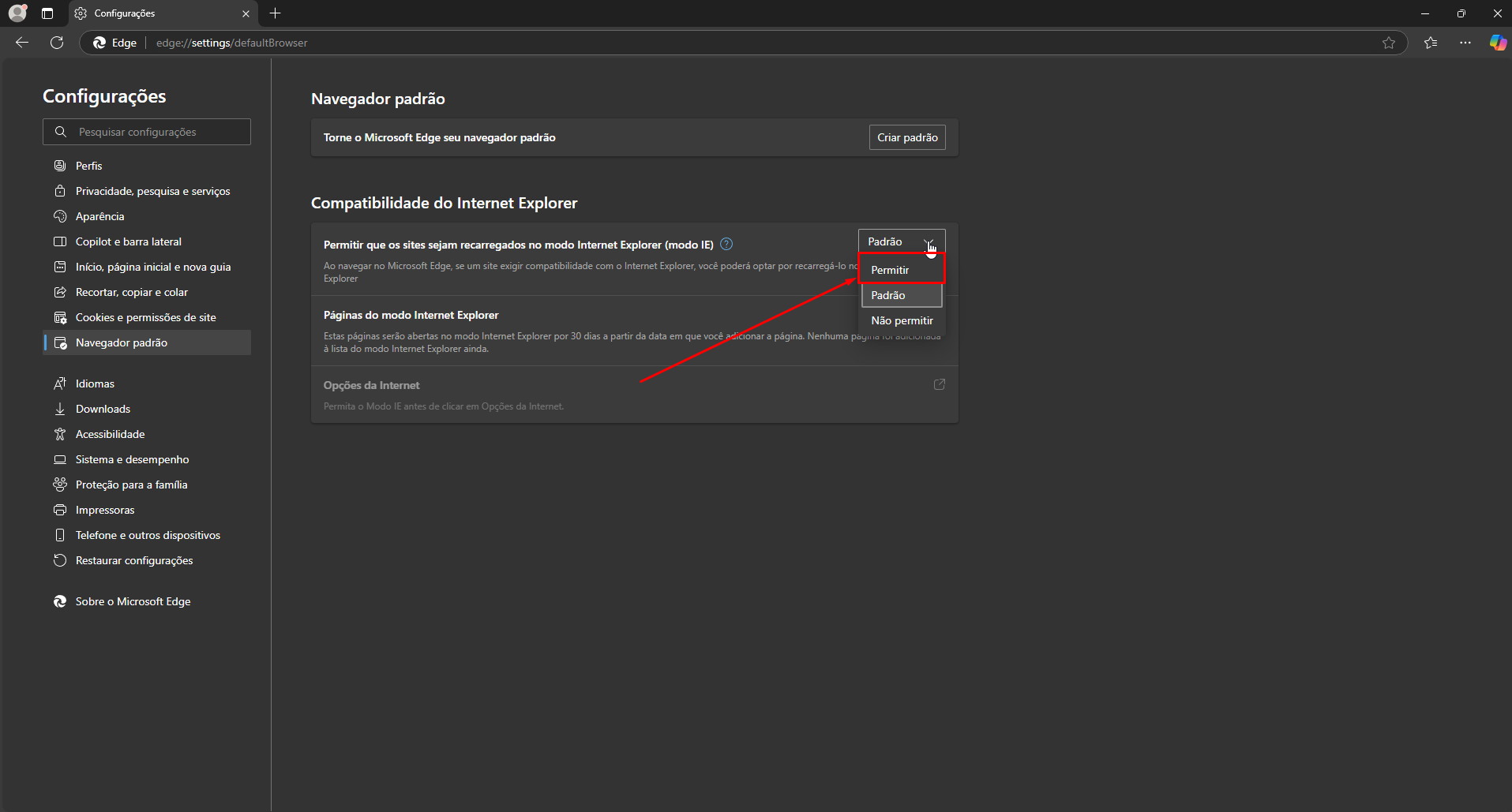Open Sobre o Microsoft Edge page

click(133, 601)
